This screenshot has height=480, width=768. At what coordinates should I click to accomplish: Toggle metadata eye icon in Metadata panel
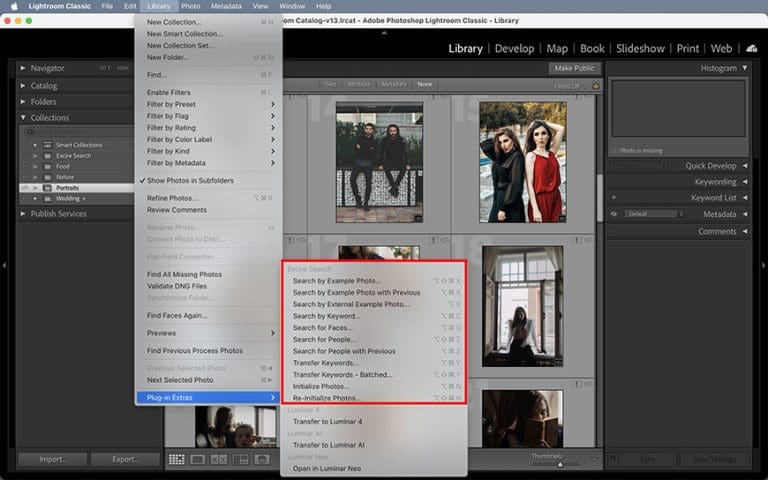point(614,214)
